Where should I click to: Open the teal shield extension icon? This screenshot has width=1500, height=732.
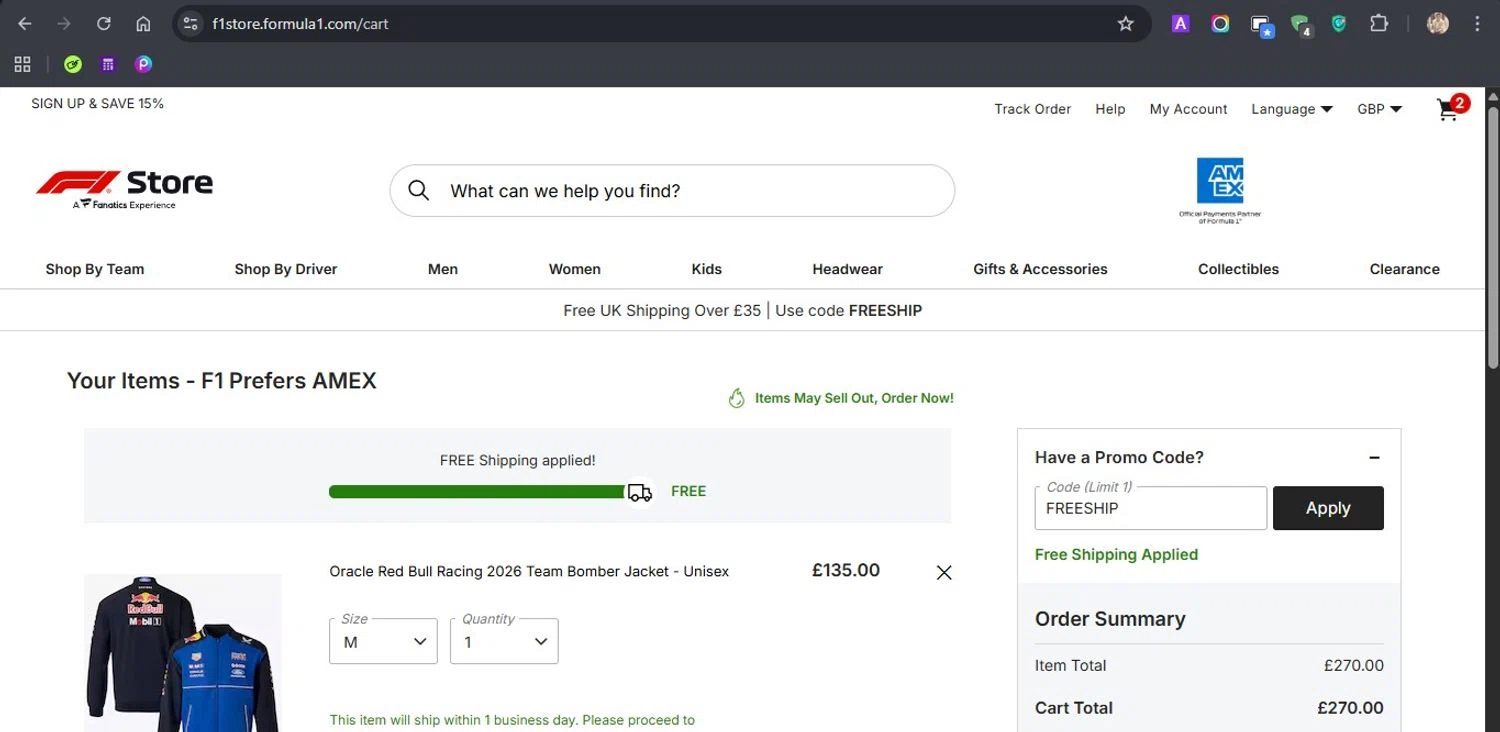(1339, 24)
